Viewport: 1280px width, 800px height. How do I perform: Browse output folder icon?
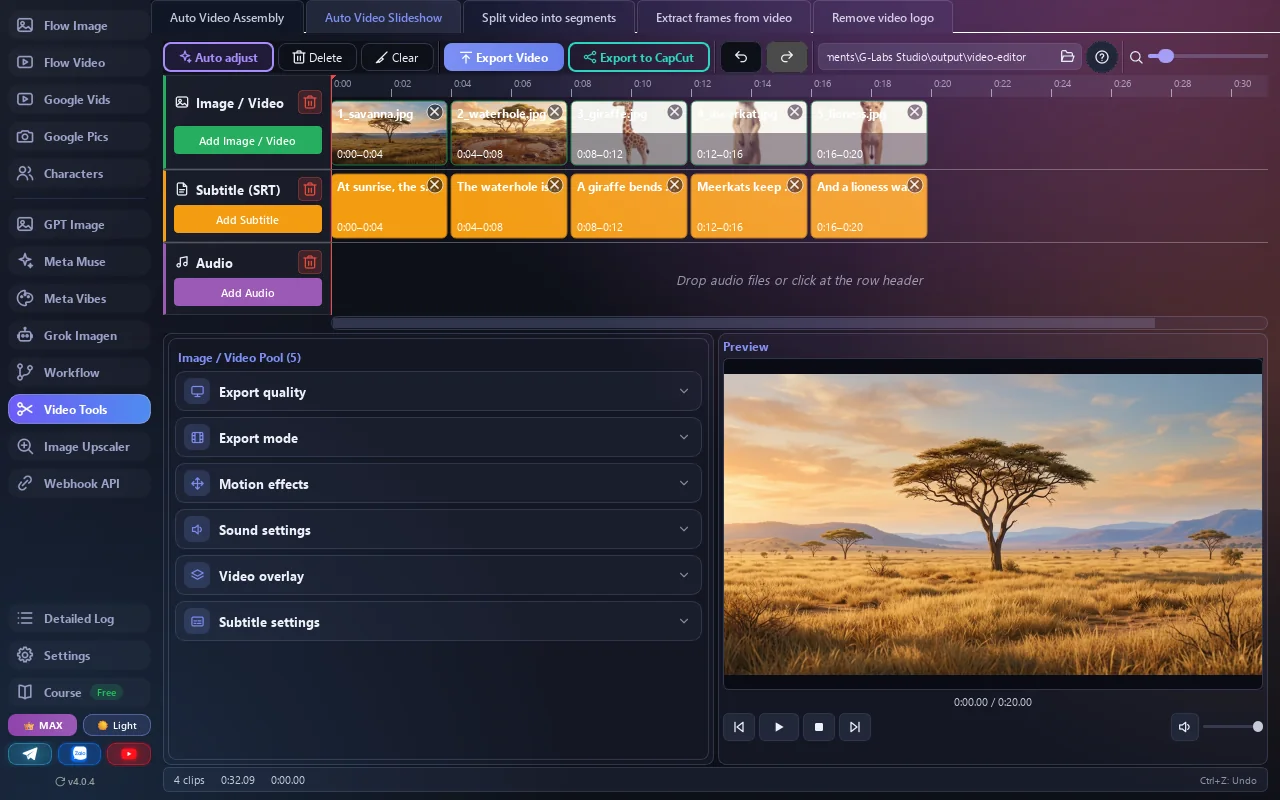pyautogui.click(x=1067, y=57)
